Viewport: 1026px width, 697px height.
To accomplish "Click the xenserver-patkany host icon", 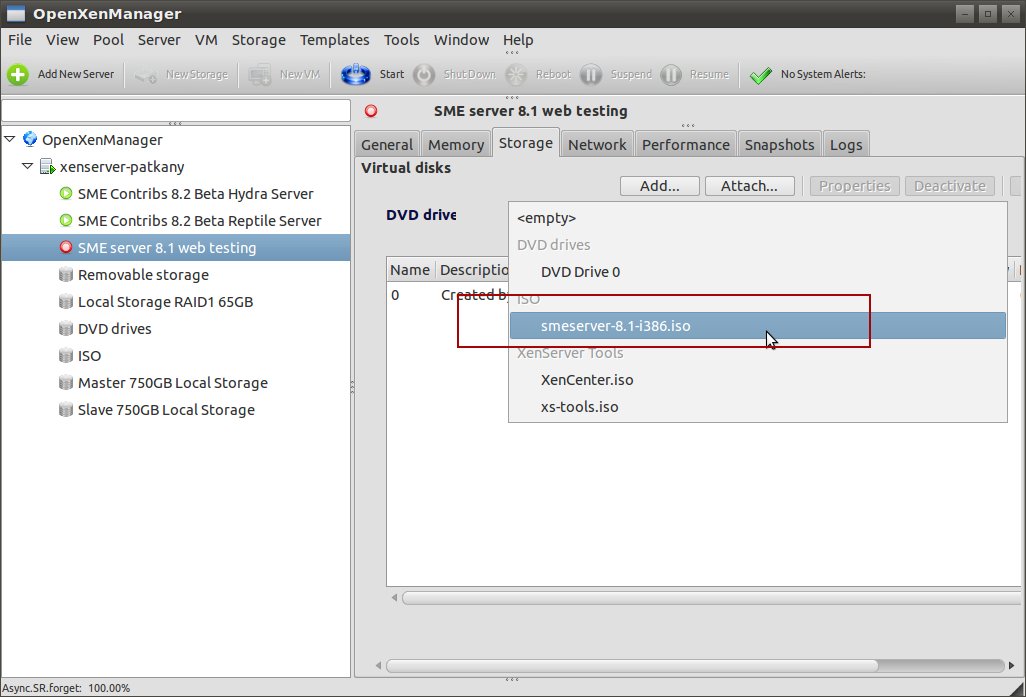I will 47,166.
